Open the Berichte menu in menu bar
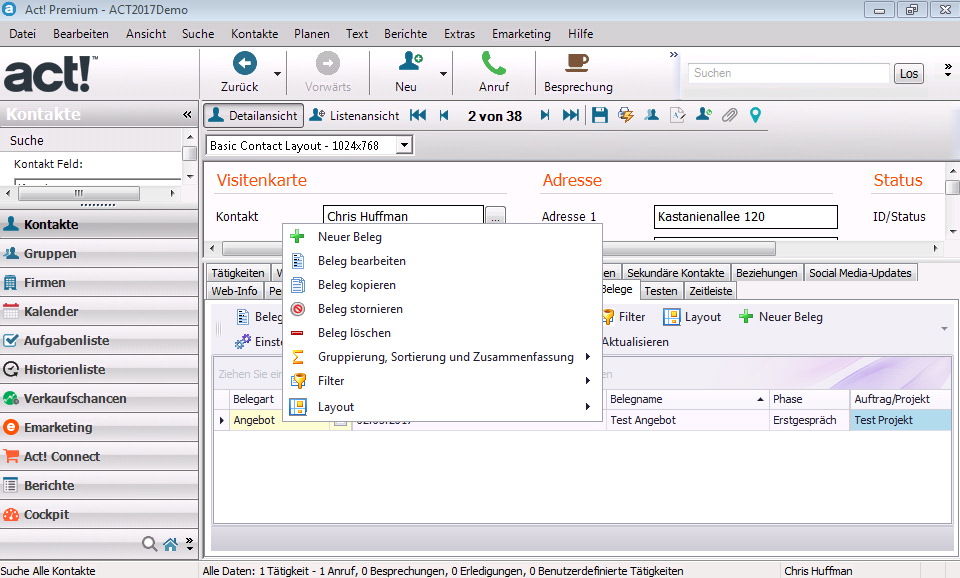Screen dimensions: 960x578 point(405,34)
